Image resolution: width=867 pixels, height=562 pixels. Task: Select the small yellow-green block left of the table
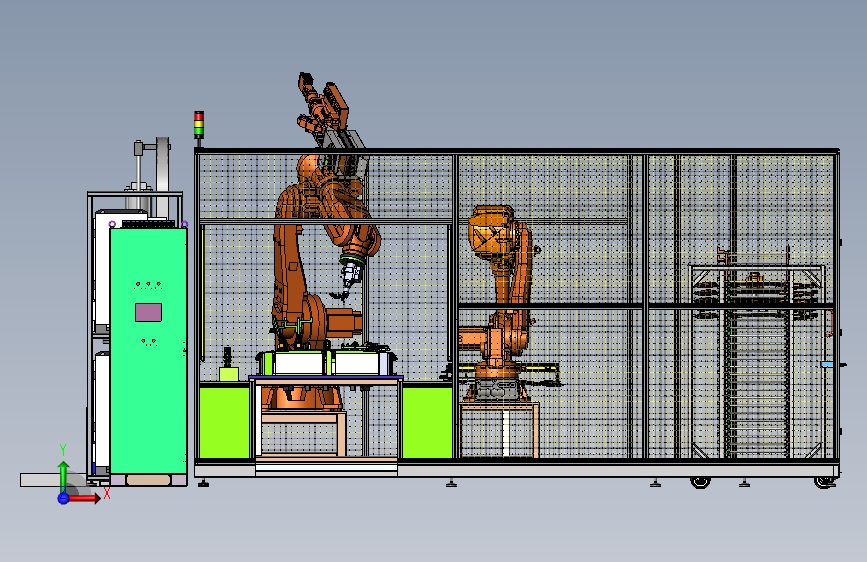click(x=229, y=374)
